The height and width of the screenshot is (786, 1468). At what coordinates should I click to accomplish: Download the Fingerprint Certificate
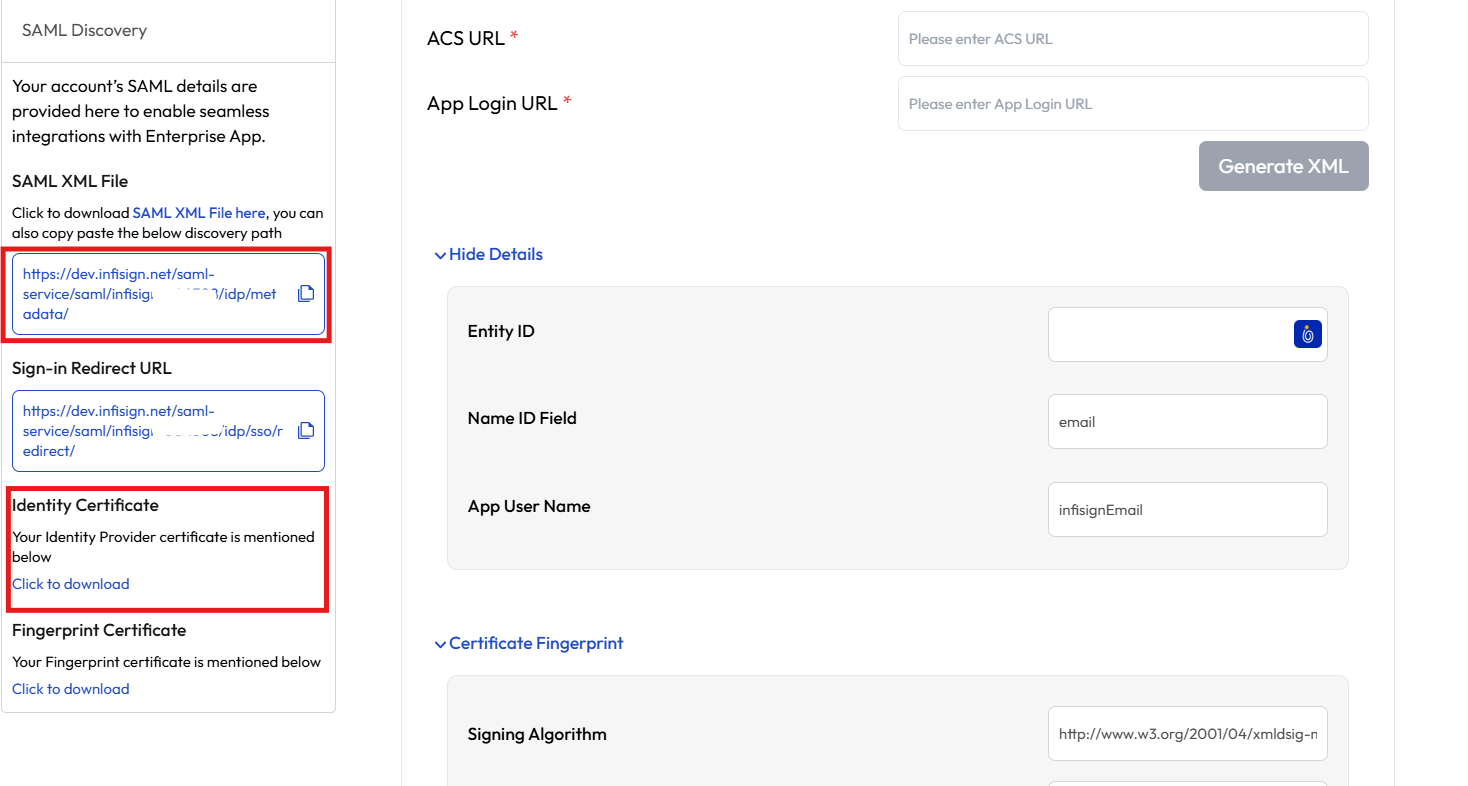click(71, 689)
